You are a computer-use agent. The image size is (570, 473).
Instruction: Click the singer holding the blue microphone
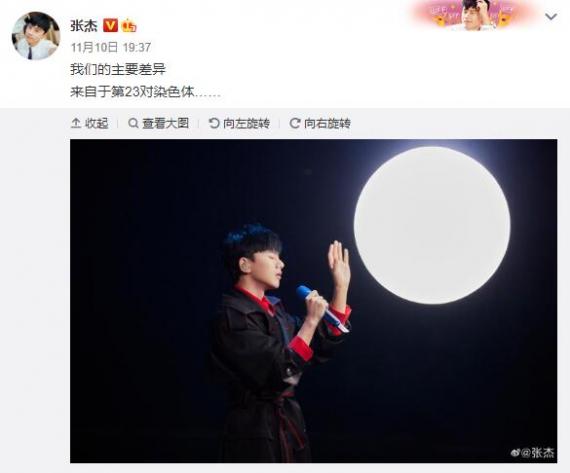[x=282, y=342]
